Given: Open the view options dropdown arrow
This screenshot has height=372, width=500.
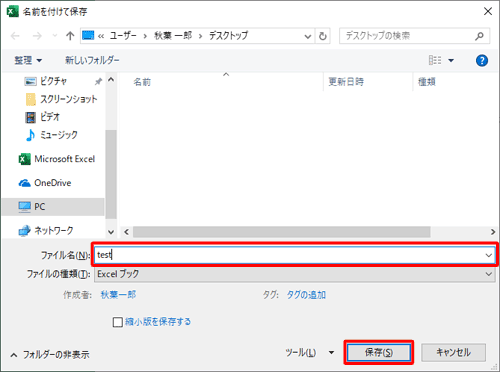Looking at the screenshot, I should click(x=451, y=61).
